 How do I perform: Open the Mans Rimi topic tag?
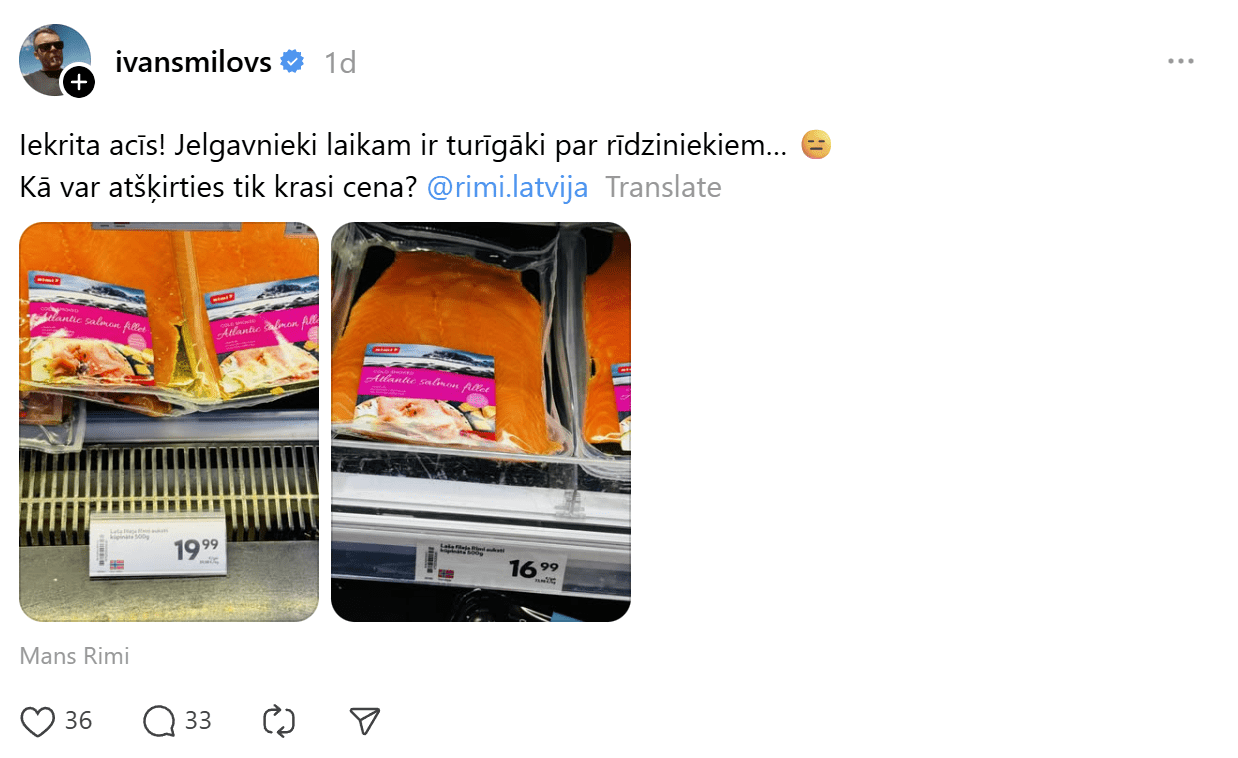click(x=75, y=657)
